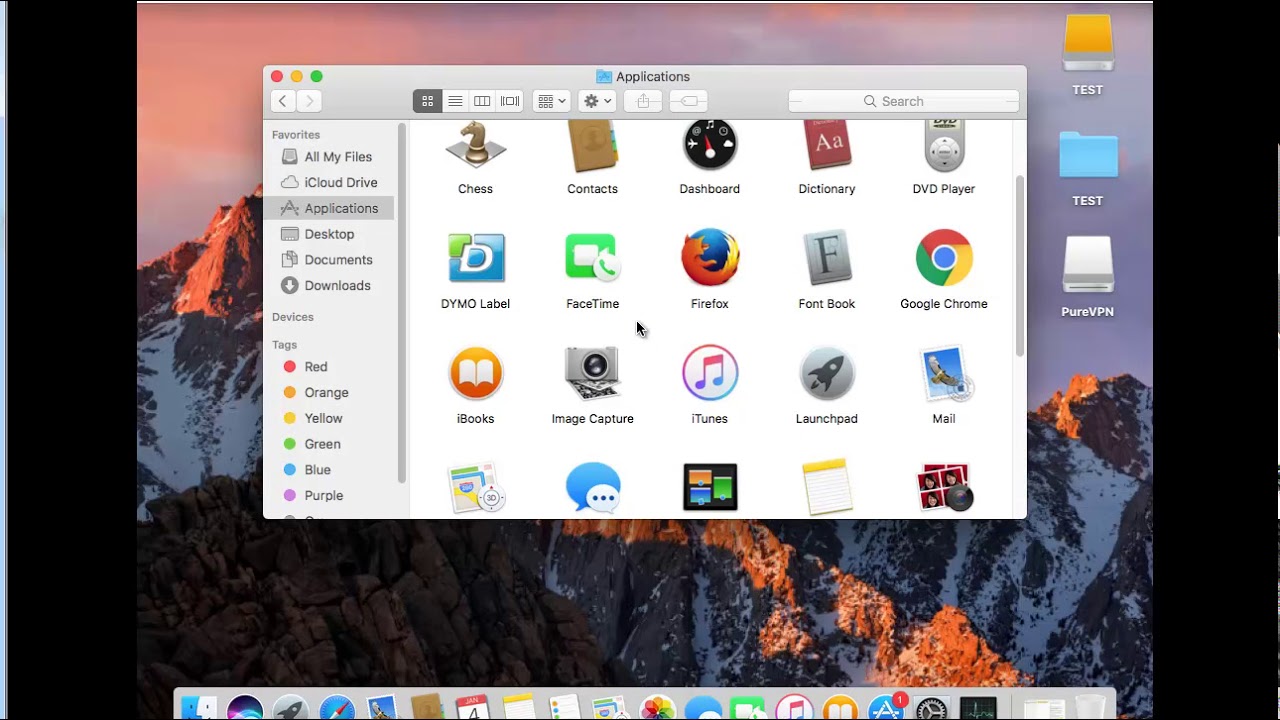Click the Edit Tags toolbar button
The width and height of the screenshot is (1280, 720).
coord(689,101)
